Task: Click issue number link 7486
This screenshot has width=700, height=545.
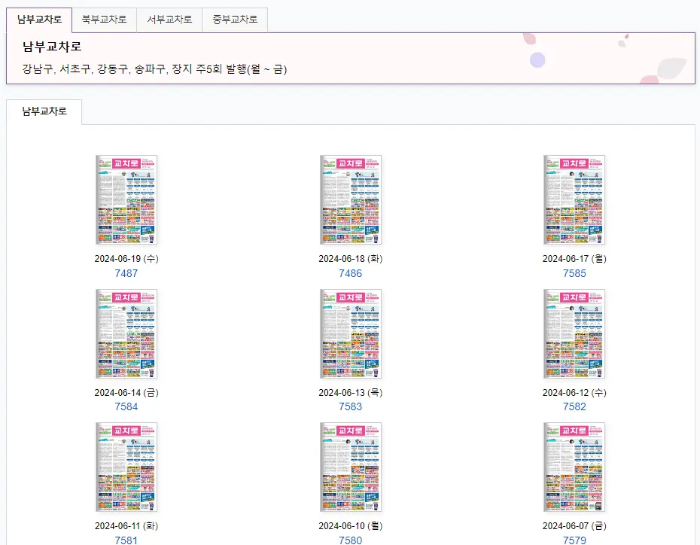Action: click(x=350, y=273)
